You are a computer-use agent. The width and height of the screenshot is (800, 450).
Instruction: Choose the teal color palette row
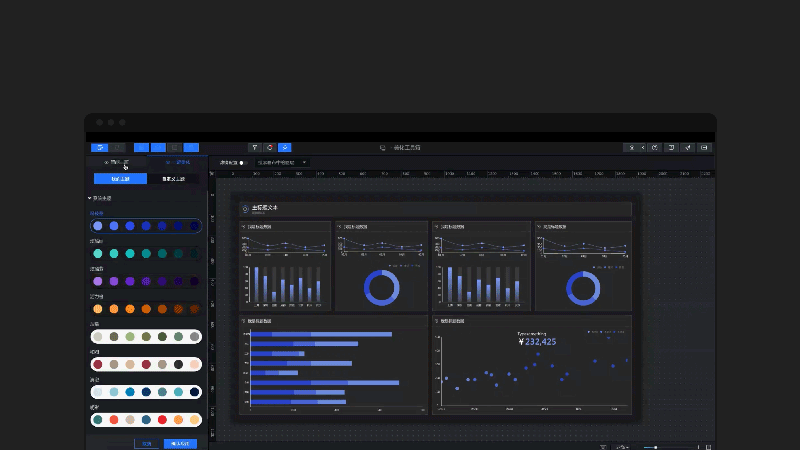pyautogui.click(x=146, y=254)
